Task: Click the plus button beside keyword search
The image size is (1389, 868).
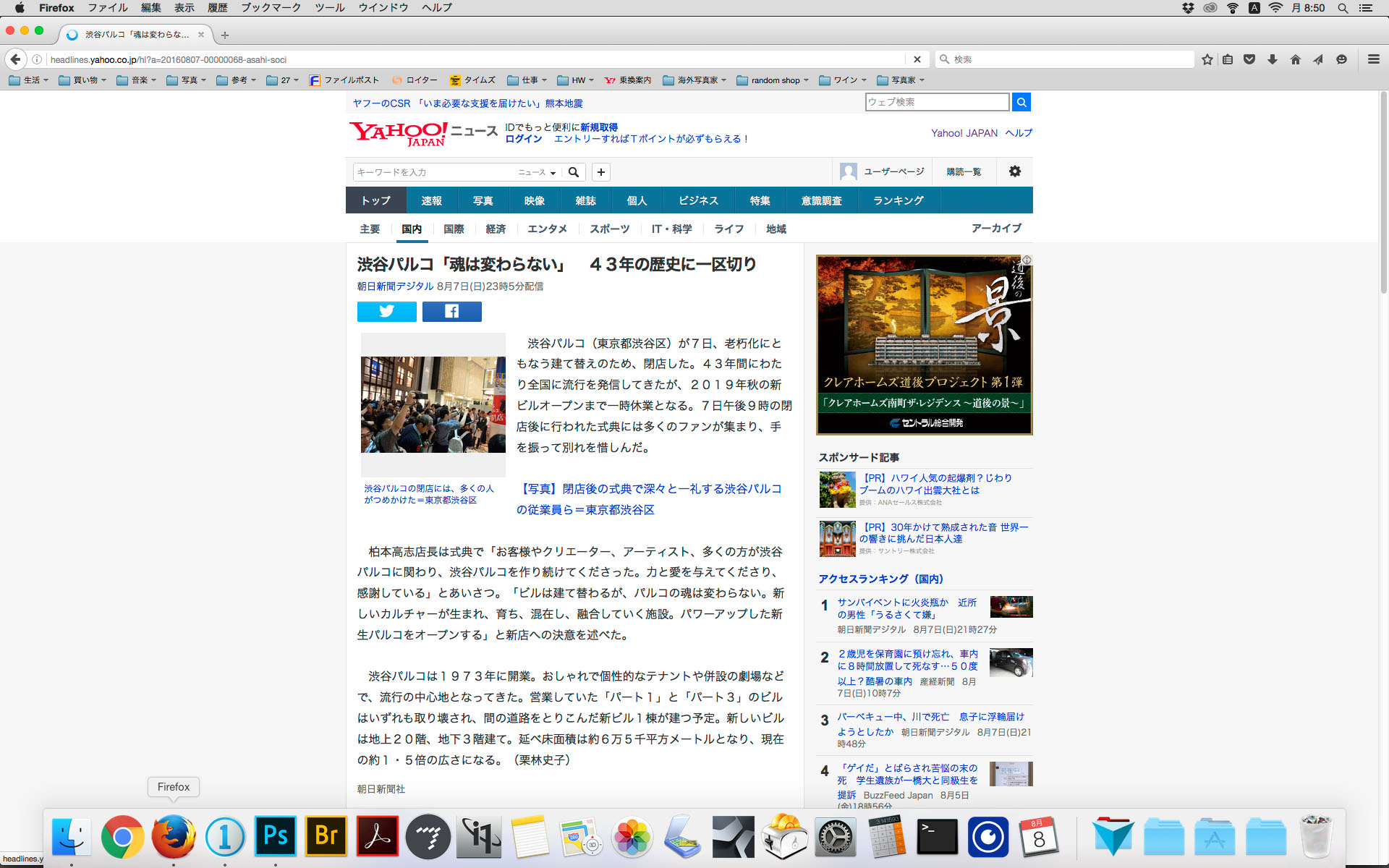Action: [x=600, y=172]
